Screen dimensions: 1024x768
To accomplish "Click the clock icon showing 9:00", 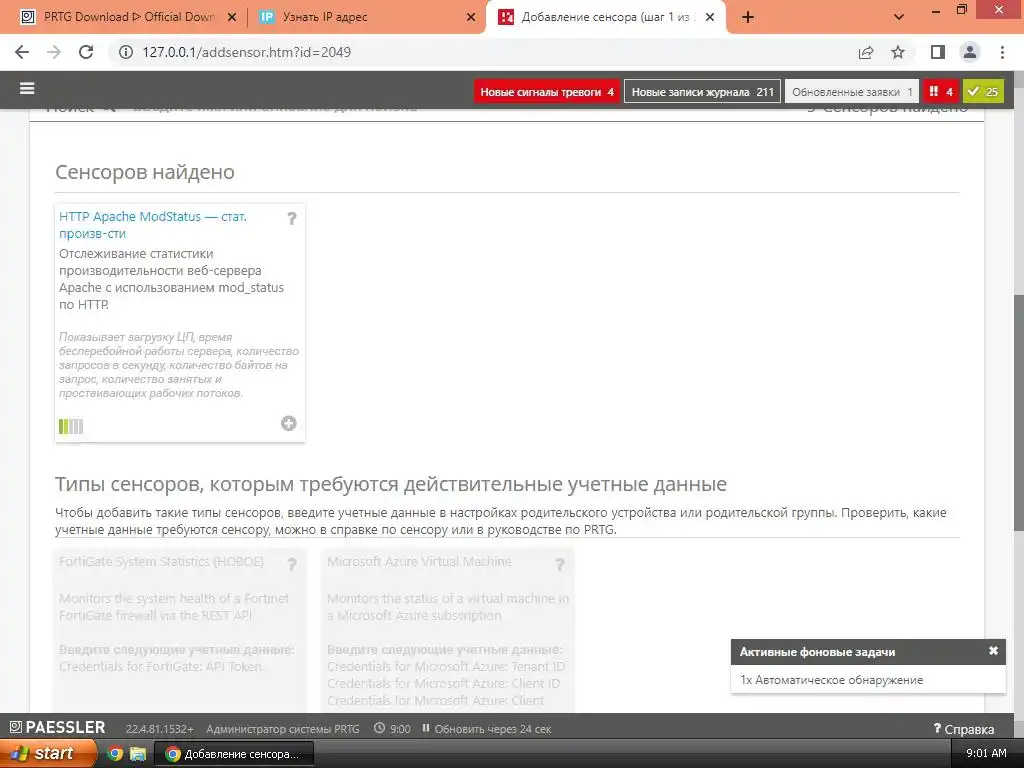I will tap(379, 728).
